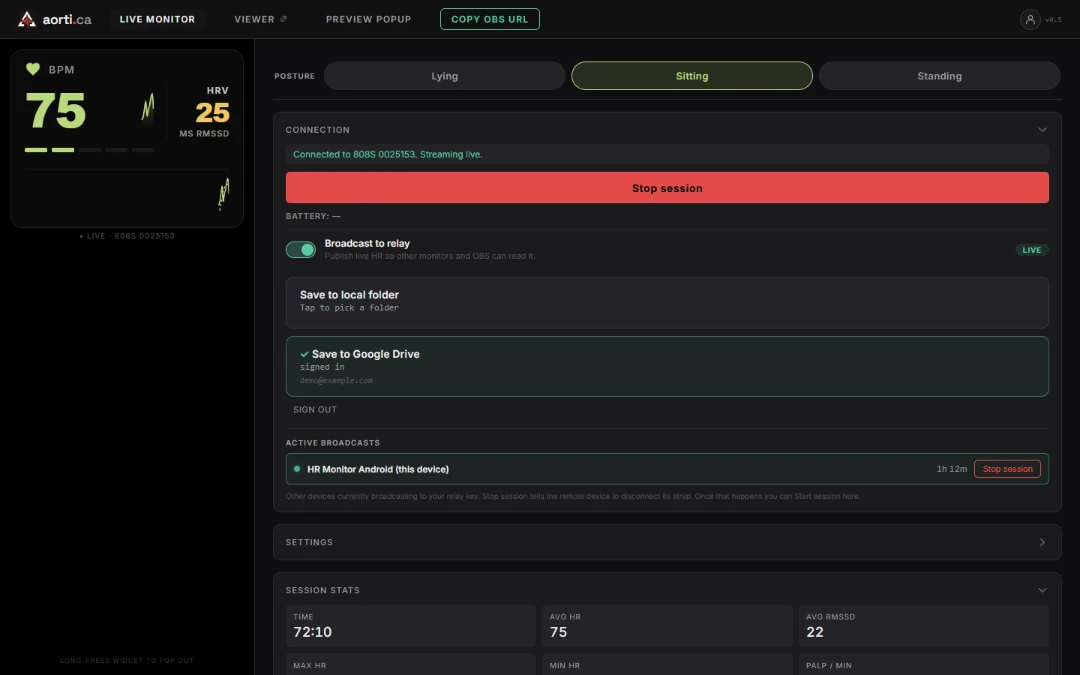Click the BPM zone progress bar segments

[90, 149]
